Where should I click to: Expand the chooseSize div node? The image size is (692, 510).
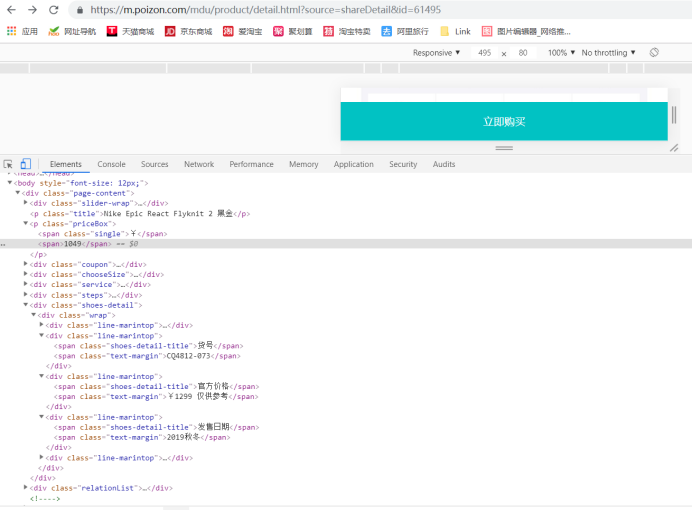point(26,274)
